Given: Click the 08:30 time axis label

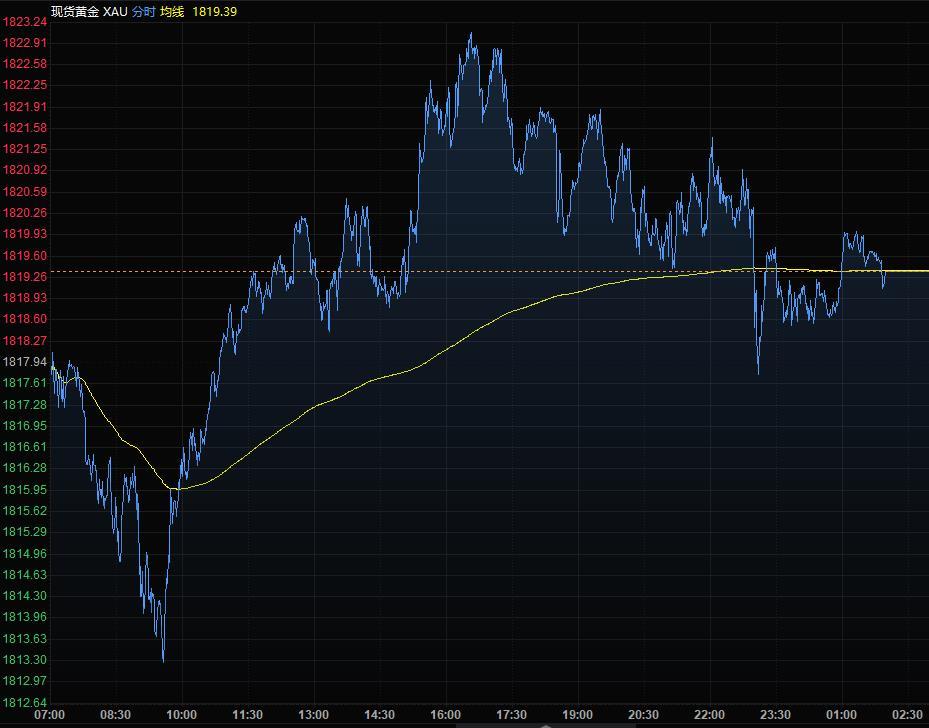Looking at the screenshot, I should 115,715.
